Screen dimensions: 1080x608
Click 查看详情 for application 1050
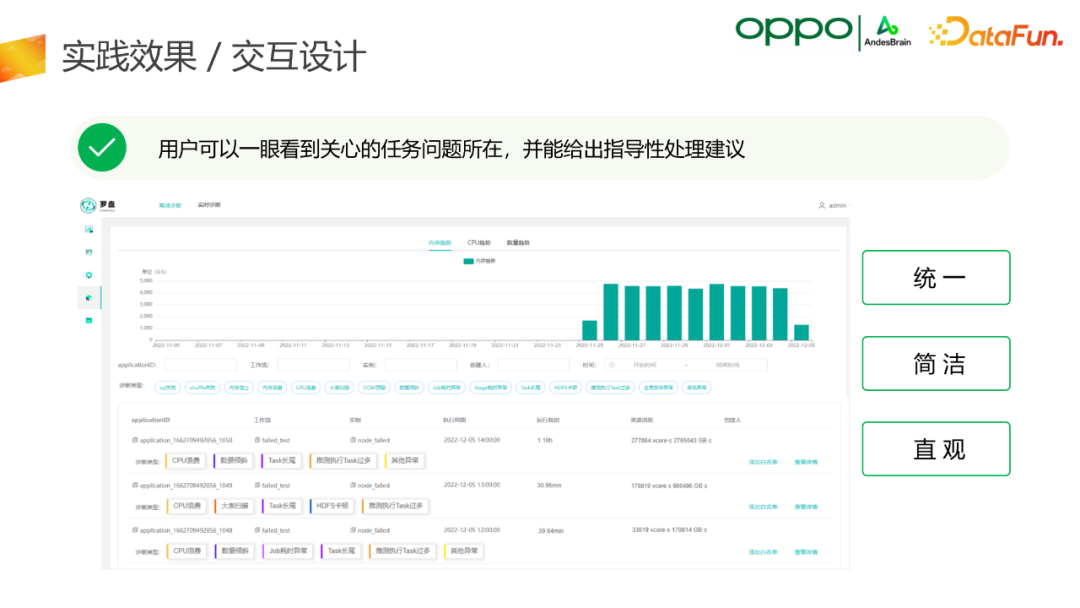tap(806, 462)
